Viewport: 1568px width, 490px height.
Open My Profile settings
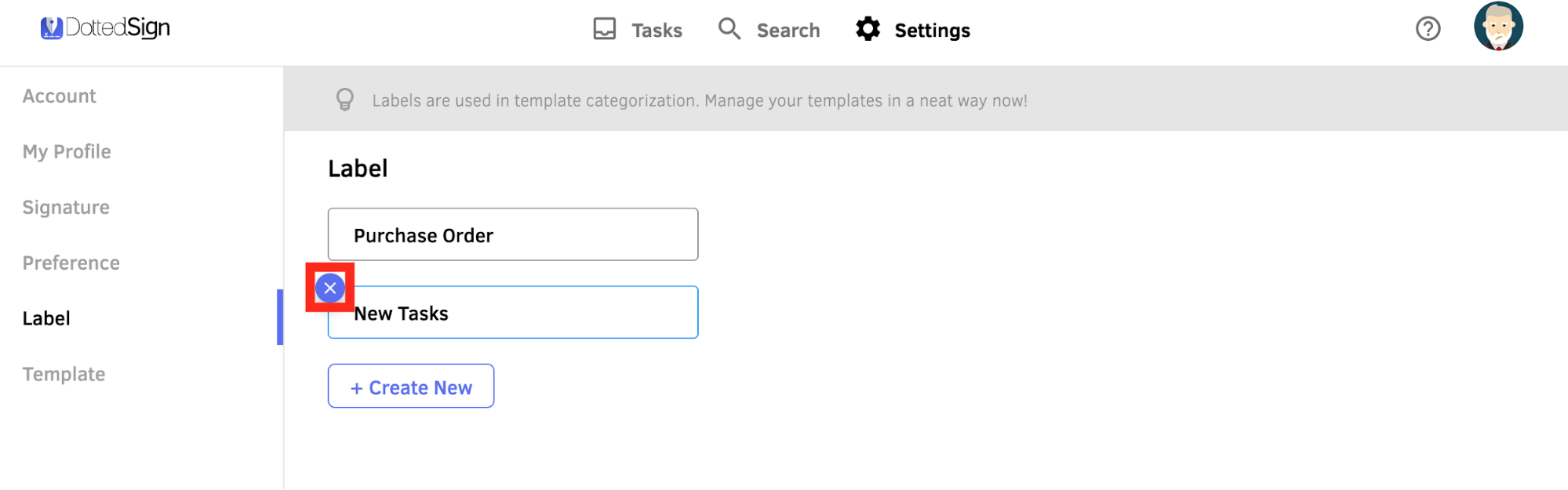point(67,151)
